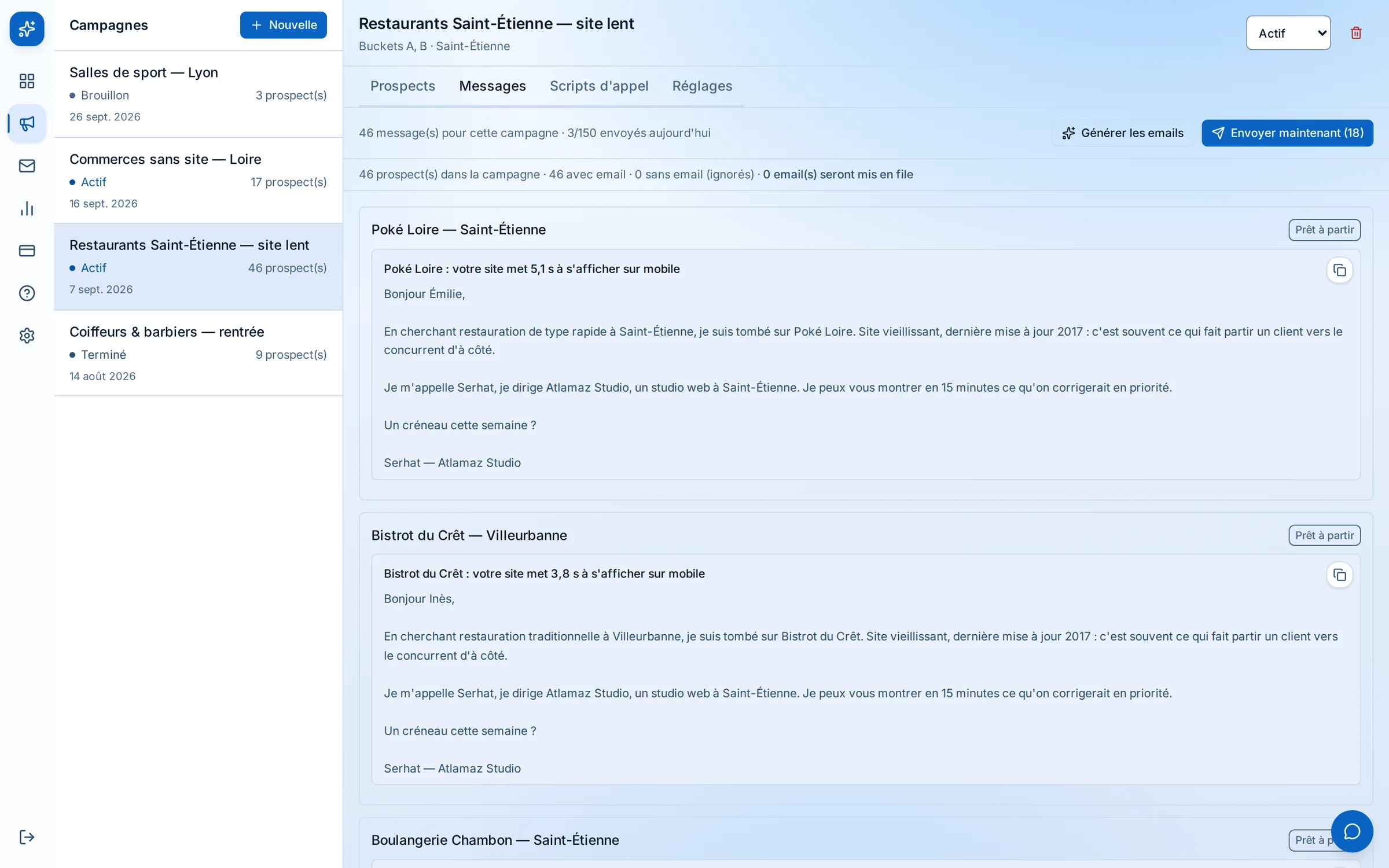1389x868 pixels.
Task: Click the Brouillon status label
Action: click(105, 95)
